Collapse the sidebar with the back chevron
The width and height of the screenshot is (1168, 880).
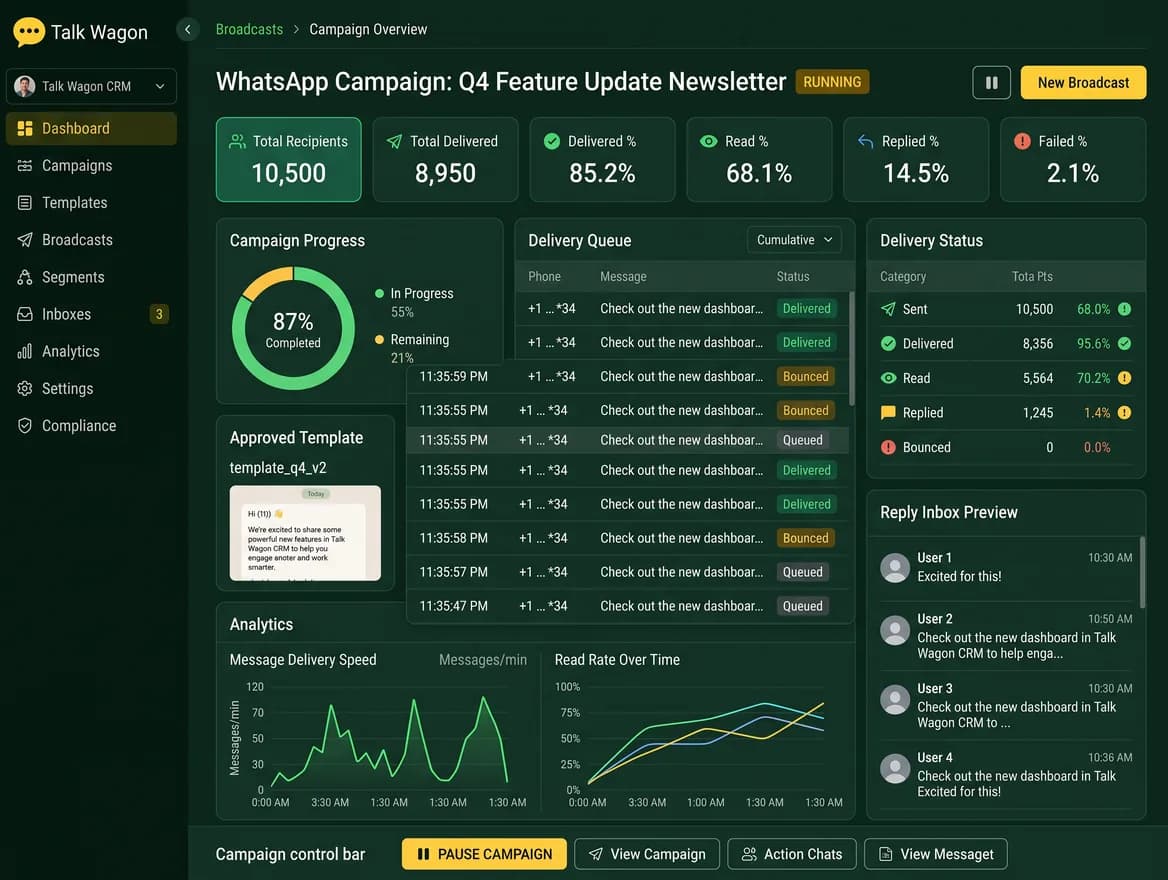[x=188, y=30]
